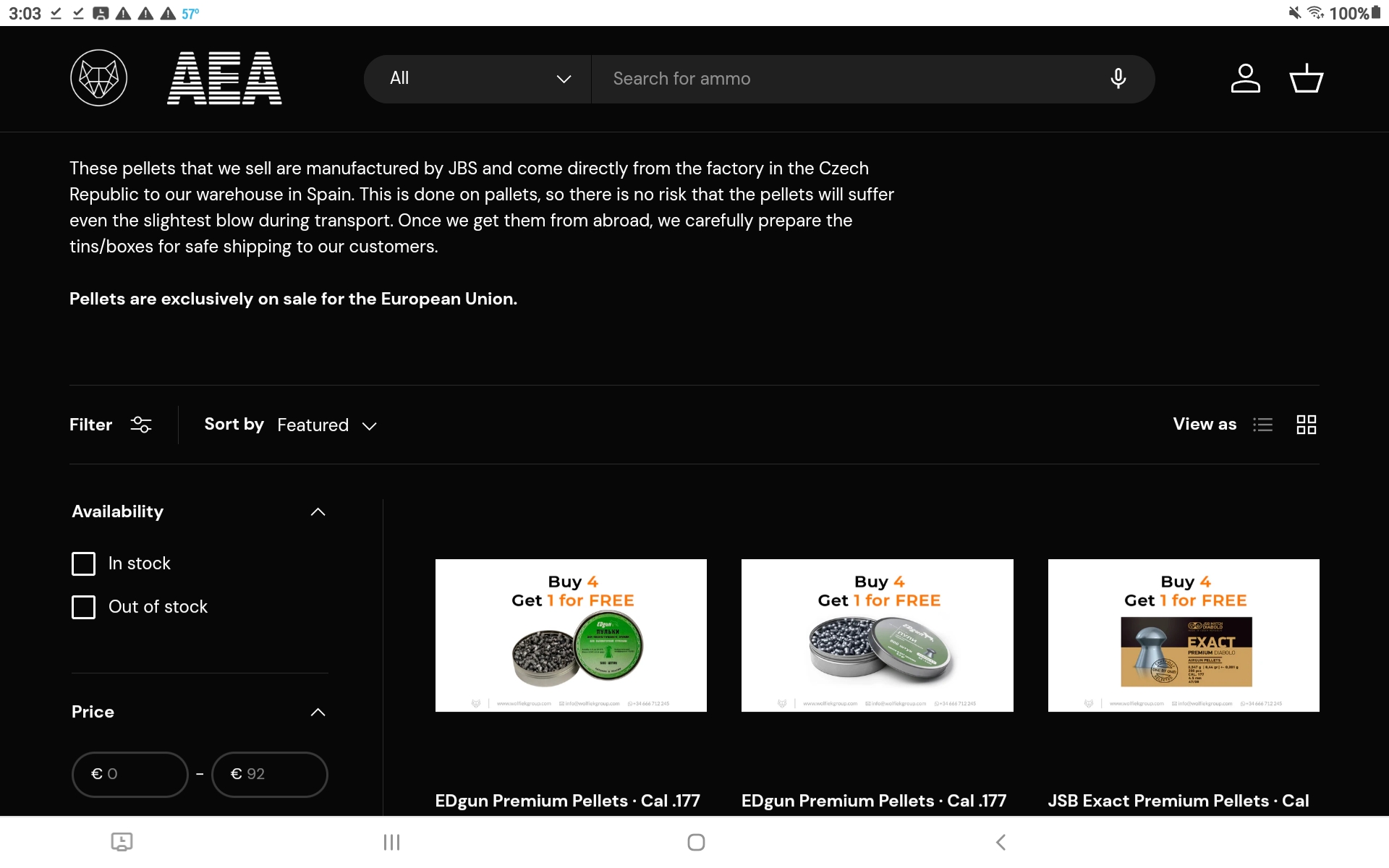Switch to grid view layout
Viewport: 1389px width, 868px height.
pos(1306,425)
